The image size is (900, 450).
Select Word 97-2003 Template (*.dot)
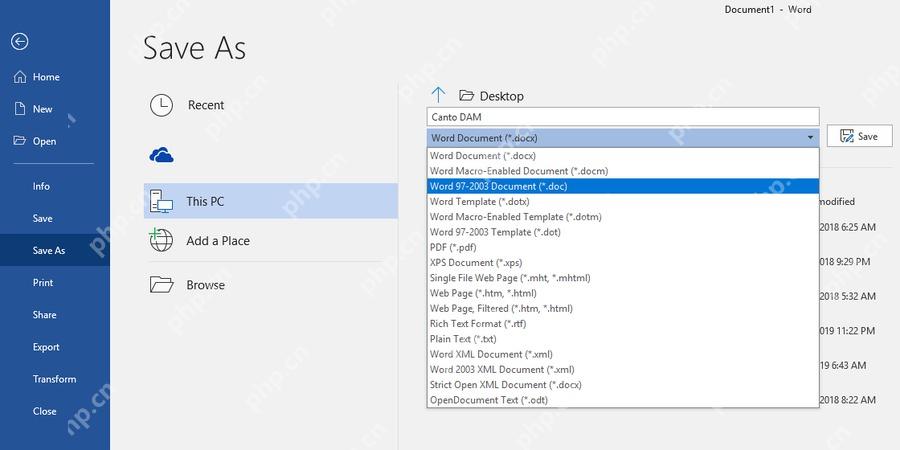click(x=623, y=232)
